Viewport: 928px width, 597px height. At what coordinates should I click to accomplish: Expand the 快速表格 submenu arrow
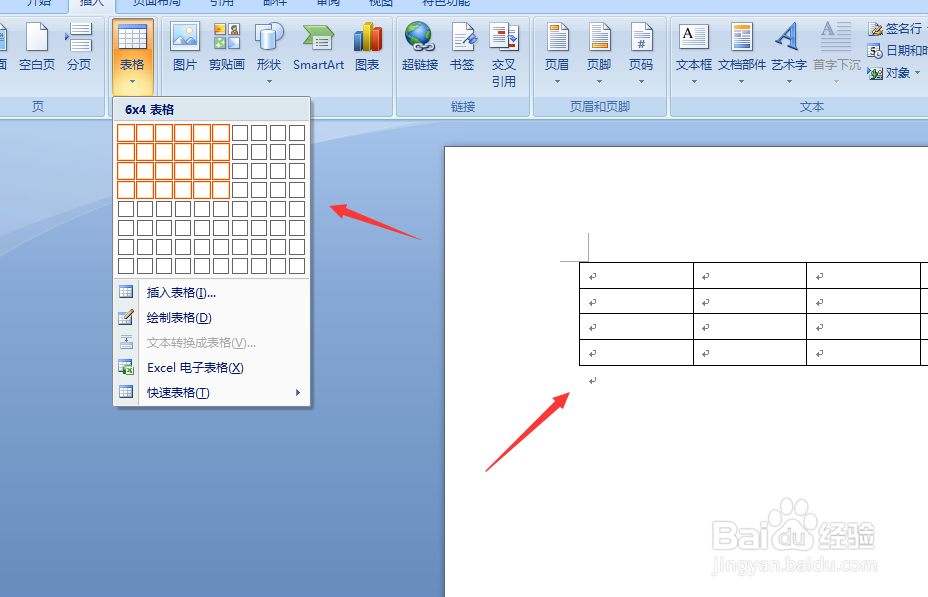[298, 392]
